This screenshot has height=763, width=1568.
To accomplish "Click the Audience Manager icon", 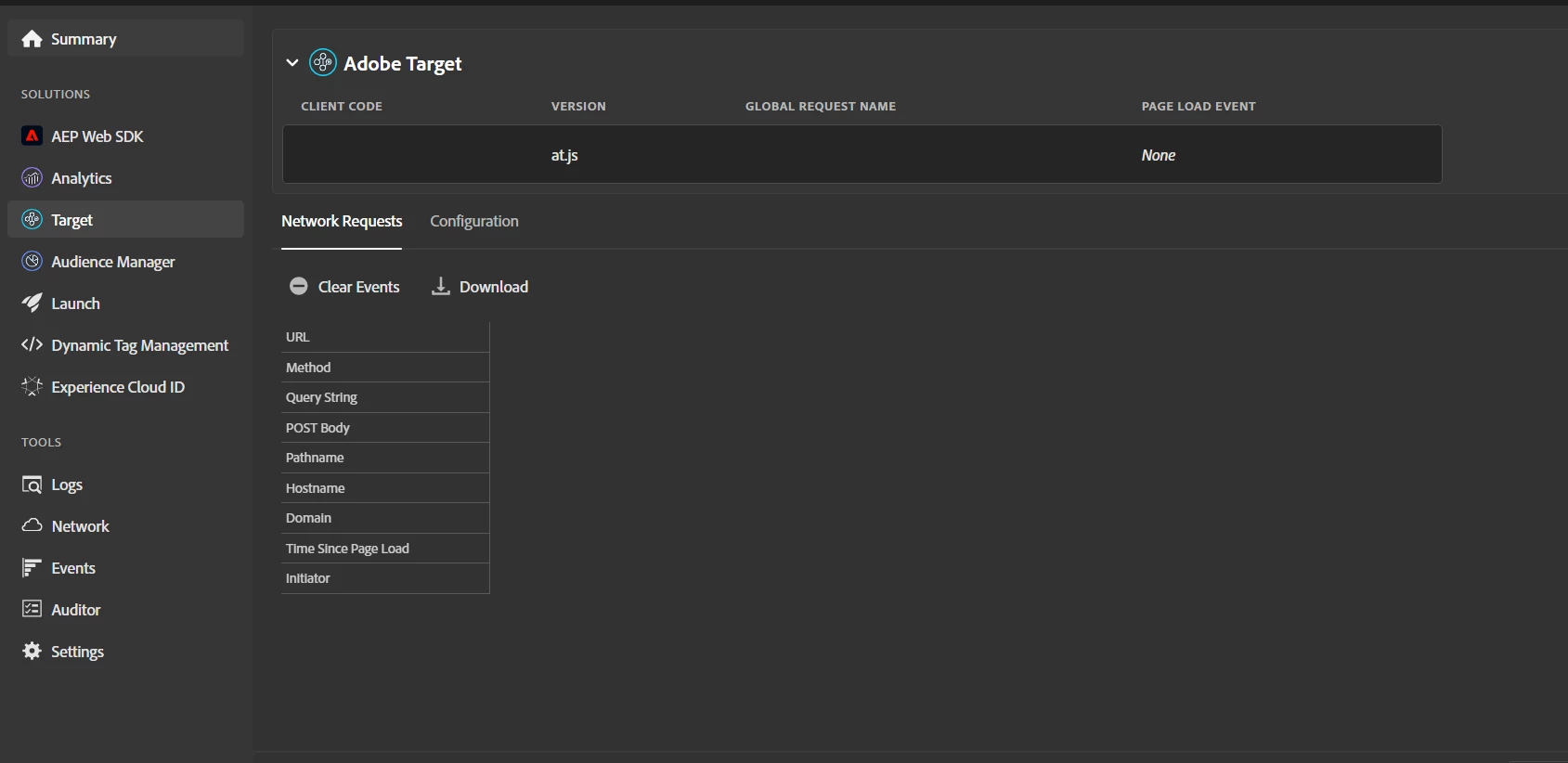I will pyautogui.click(x=32, y=262).
